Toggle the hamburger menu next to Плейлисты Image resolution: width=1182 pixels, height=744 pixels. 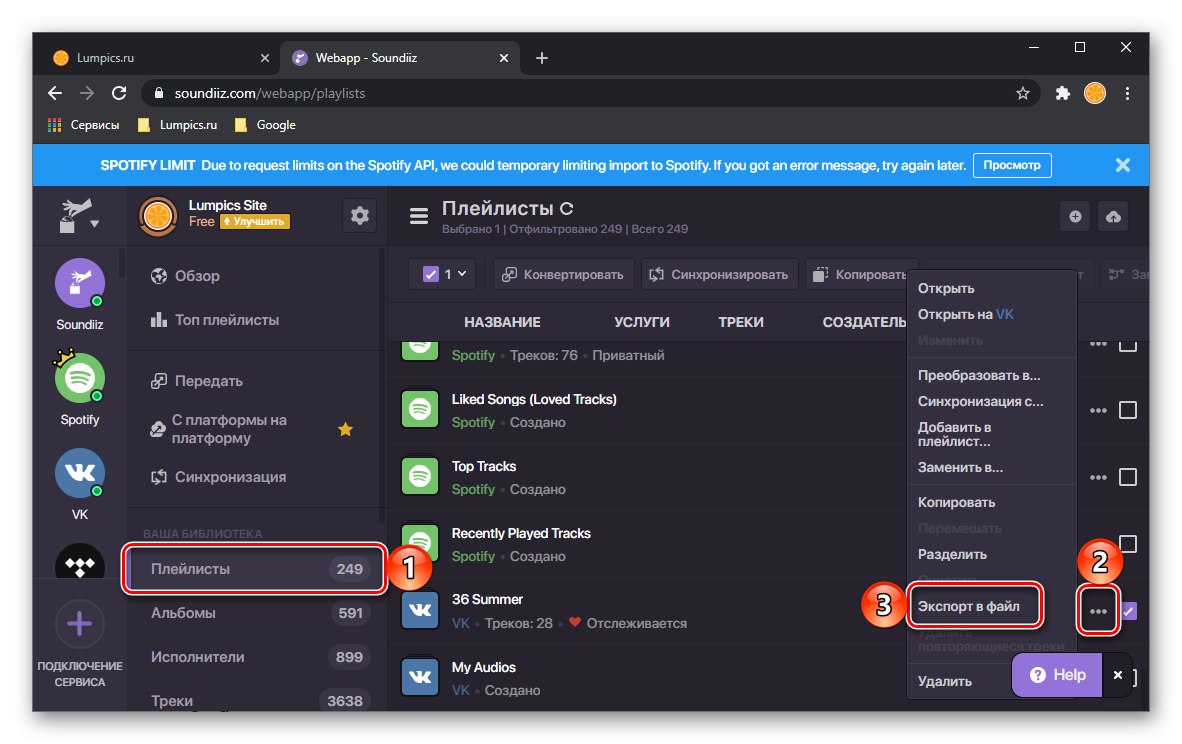coord(418,216)
